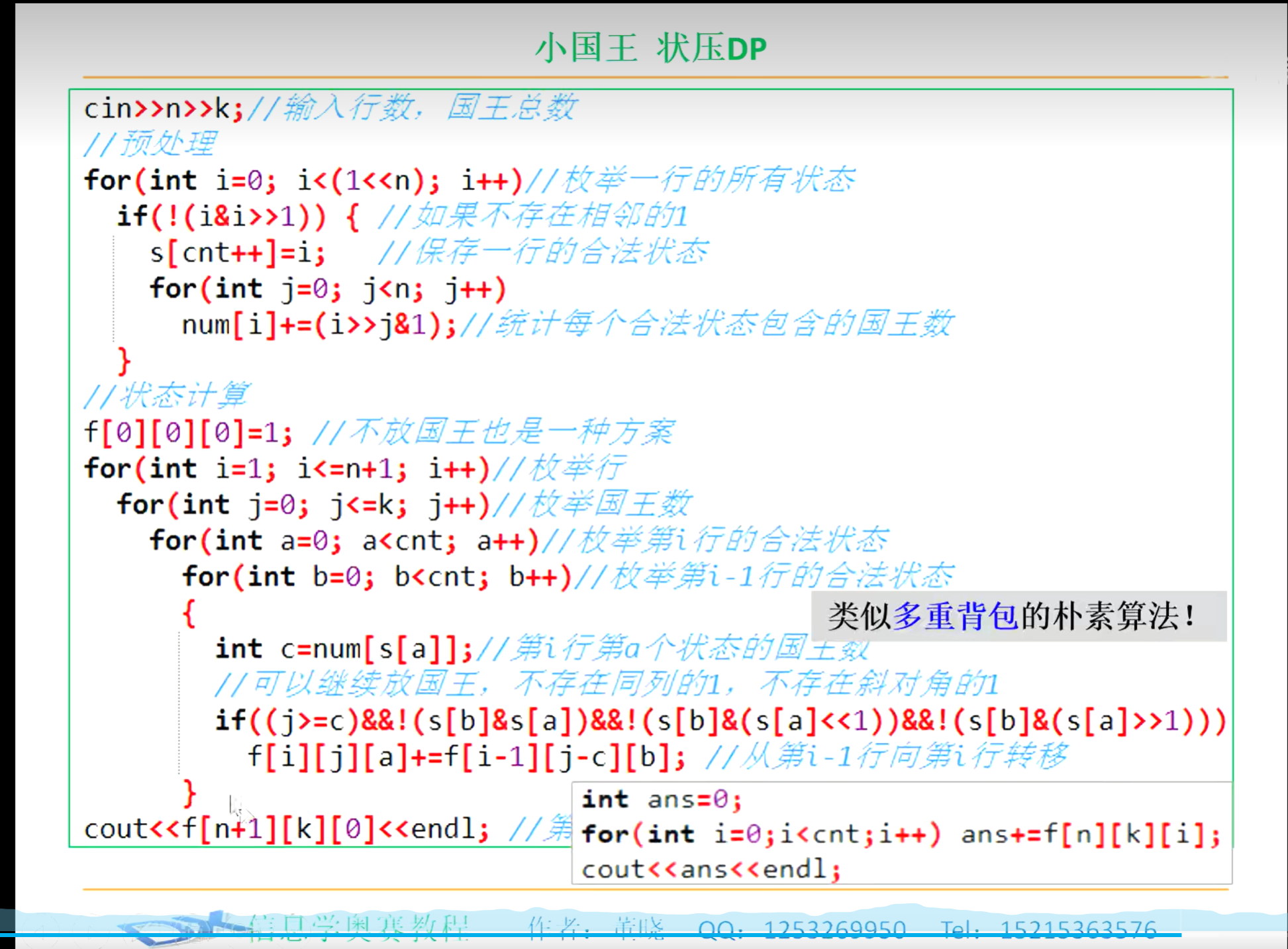Click the initialization 'f[0][0][0]=1;'
Image resolution: width=1288 pixels, height=949 pixels.
click(187, 432)
